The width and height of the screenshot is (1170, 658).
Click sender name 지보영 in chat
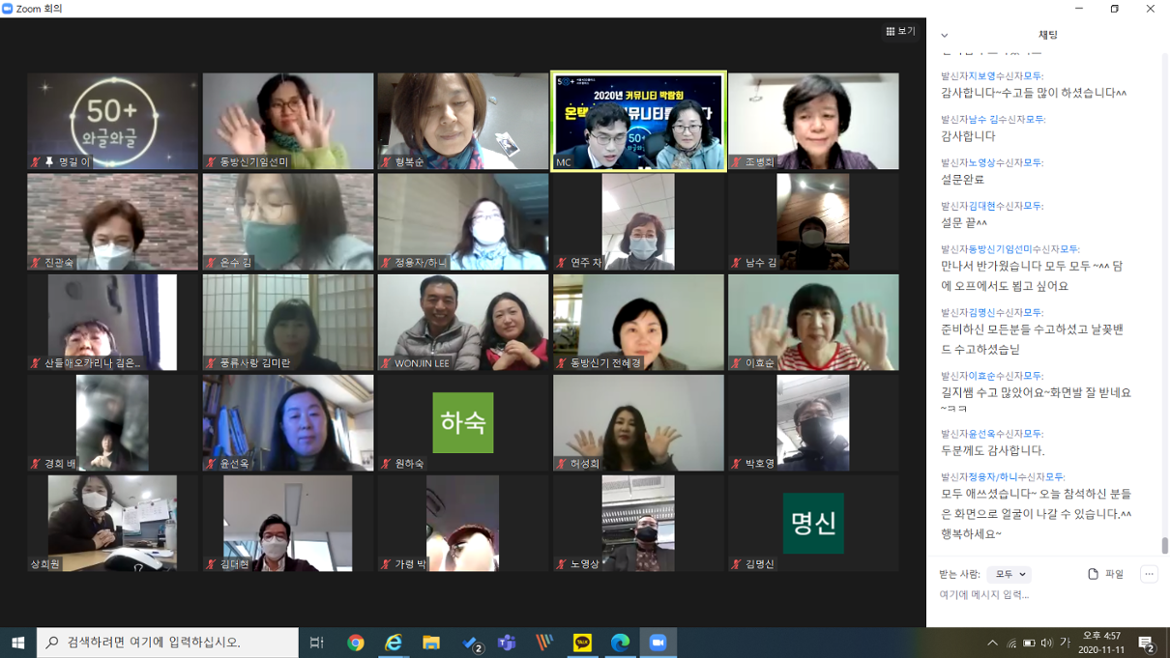point(982,76)
